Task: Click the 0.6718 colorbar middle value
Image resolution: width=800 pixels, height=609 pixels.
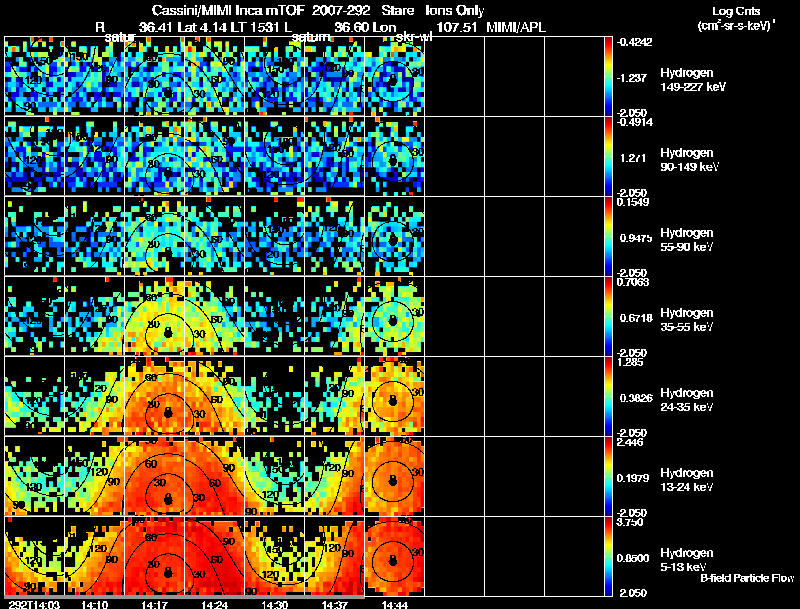Action: [x=636, y=318]
